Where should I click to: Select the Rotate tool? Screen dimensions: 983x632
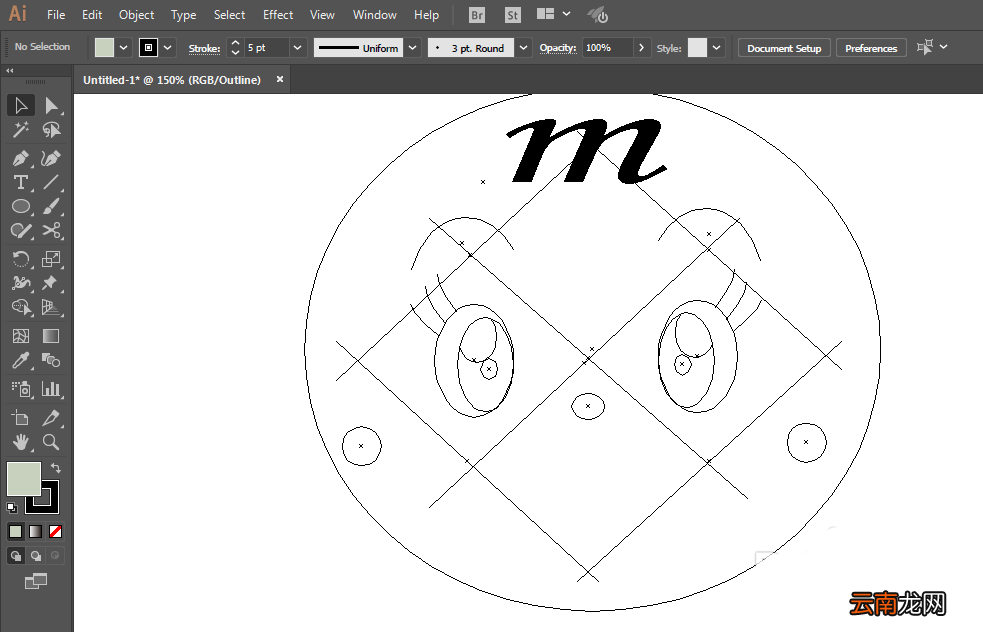click(x=21, y=259)
